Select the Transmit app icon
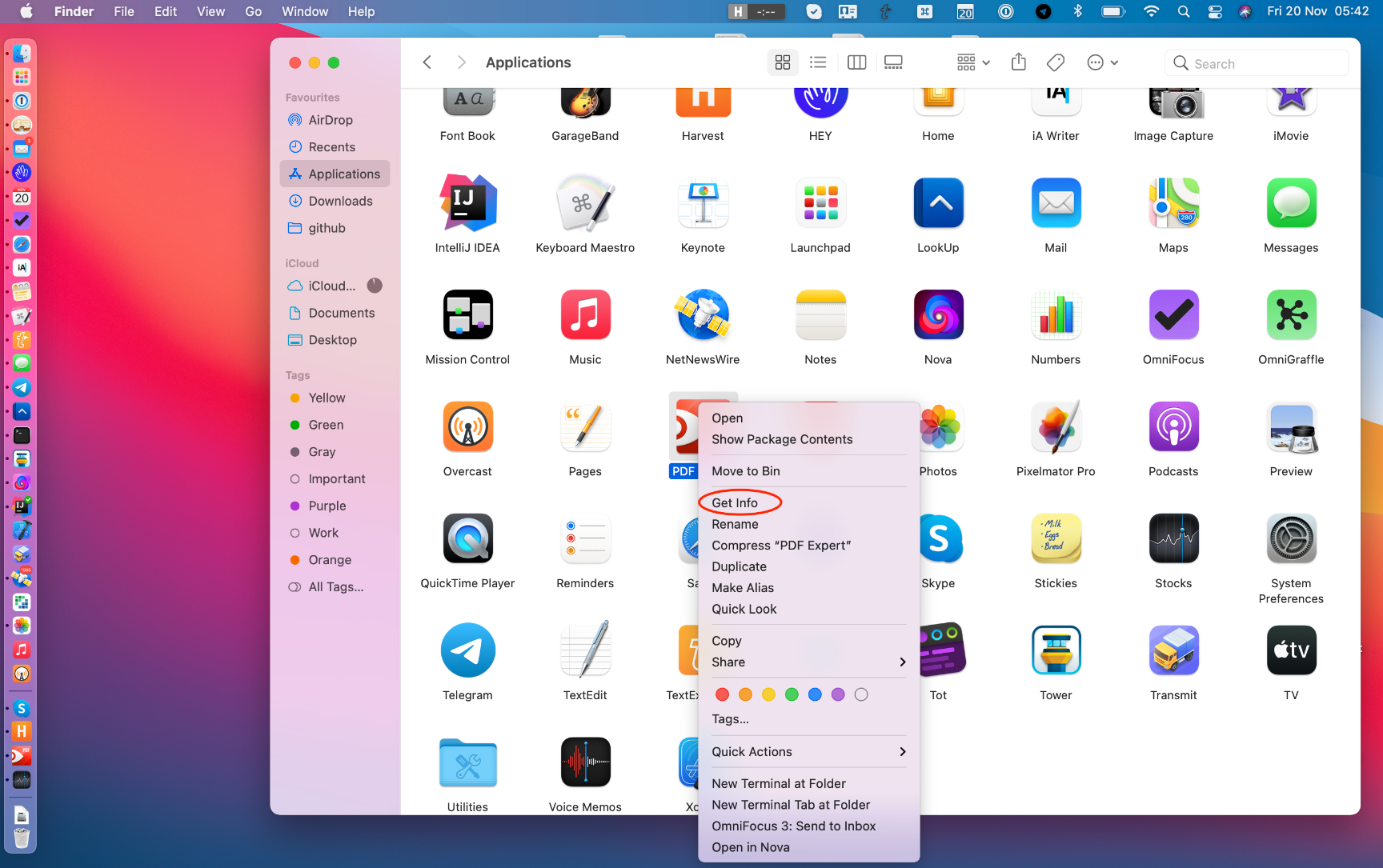This screenshot has height=868, width=1383. coord(1173,650)
